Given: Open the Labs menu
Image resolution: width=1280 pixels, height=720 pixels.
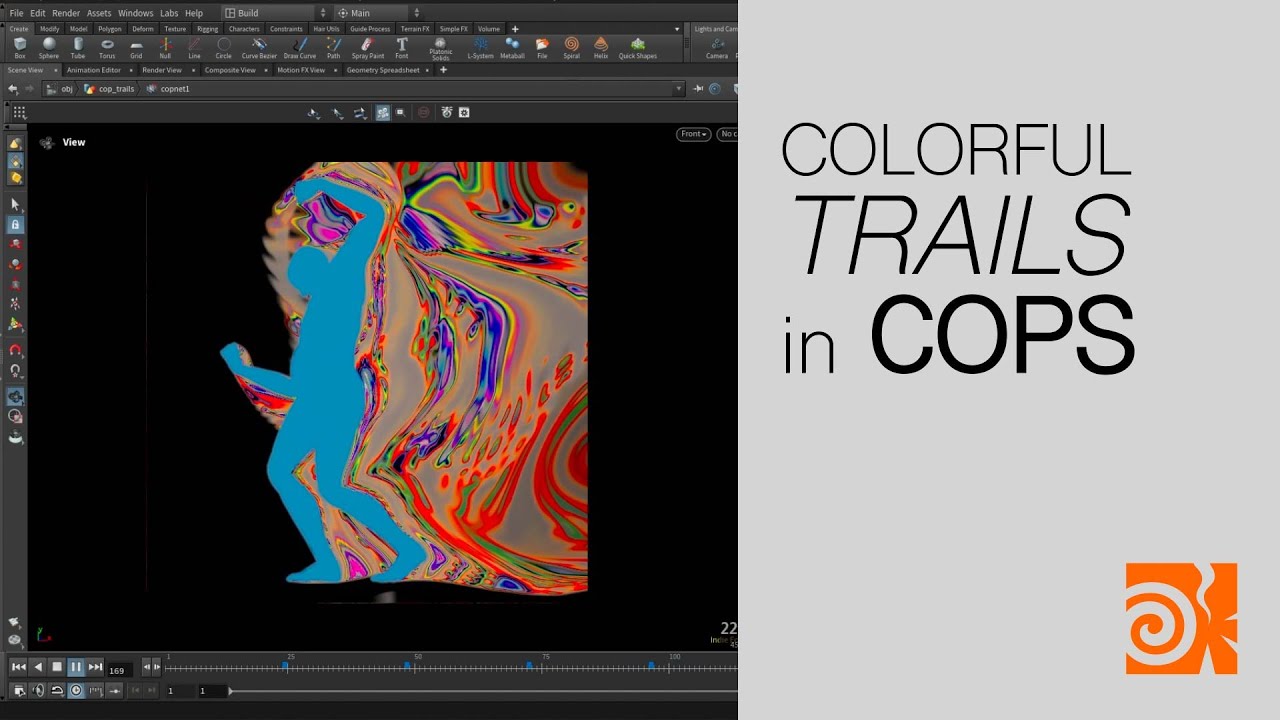Looking at the screenshot, I should [169, 13].
